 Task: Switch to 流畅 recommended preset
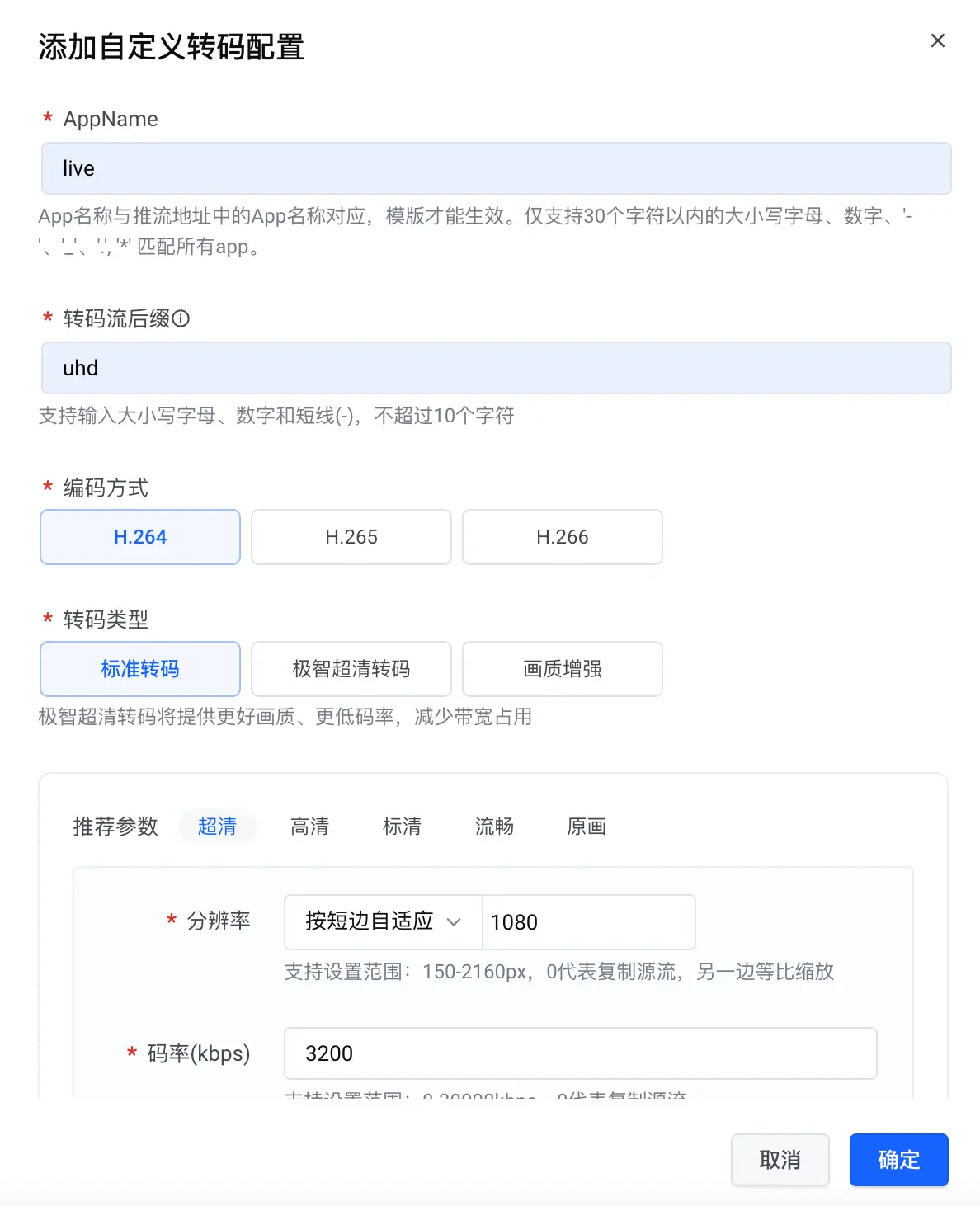[495, 827]
